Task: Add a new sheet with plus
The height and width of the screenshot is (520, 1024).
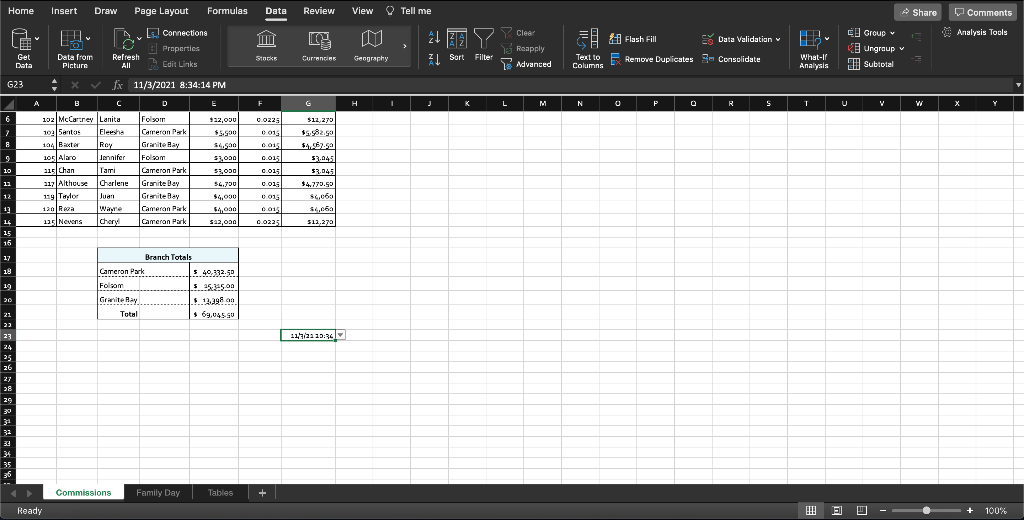Action: (262, 493)
